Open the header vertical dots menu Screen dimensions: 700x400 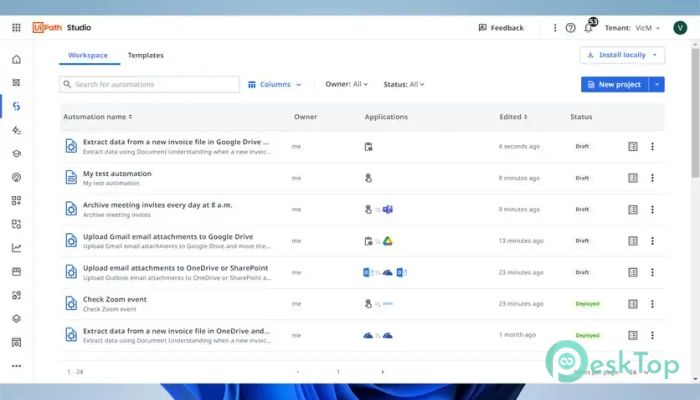(x=555, y=28)
